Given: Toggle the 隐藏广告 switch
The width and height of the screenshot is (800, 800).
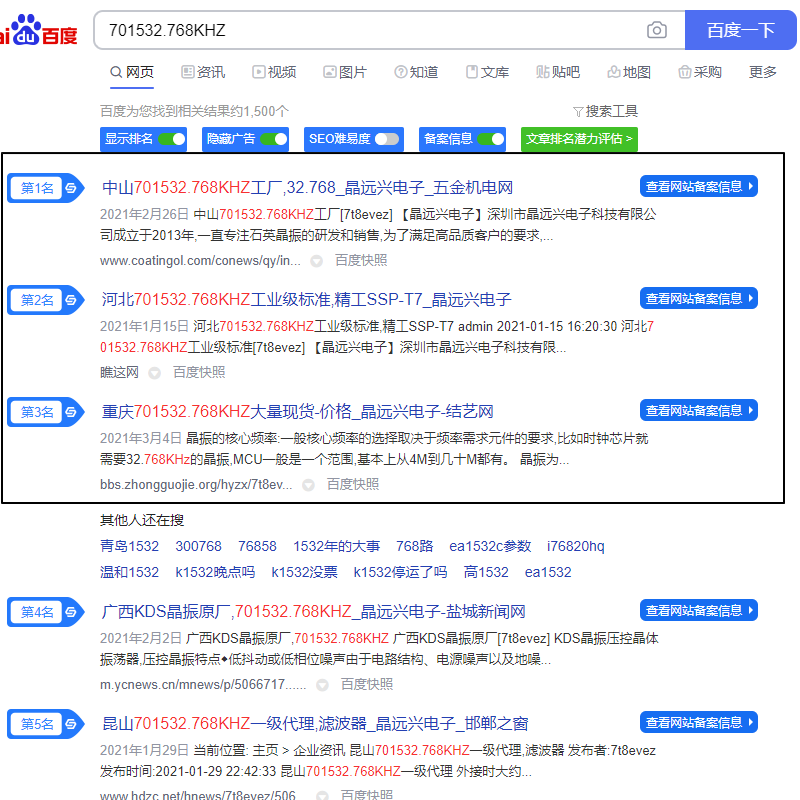Looking at the screenshot, I should [x=273, y=139].
